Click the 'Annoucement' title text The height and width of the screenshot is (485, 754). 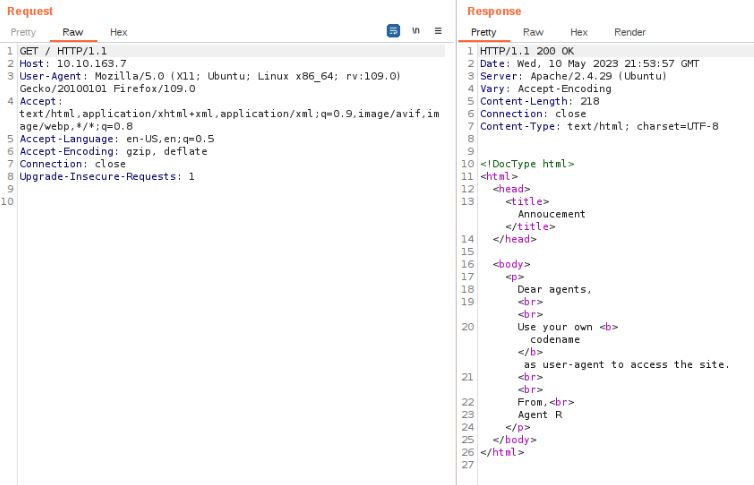pyautogui.click(x=552, y=214)
